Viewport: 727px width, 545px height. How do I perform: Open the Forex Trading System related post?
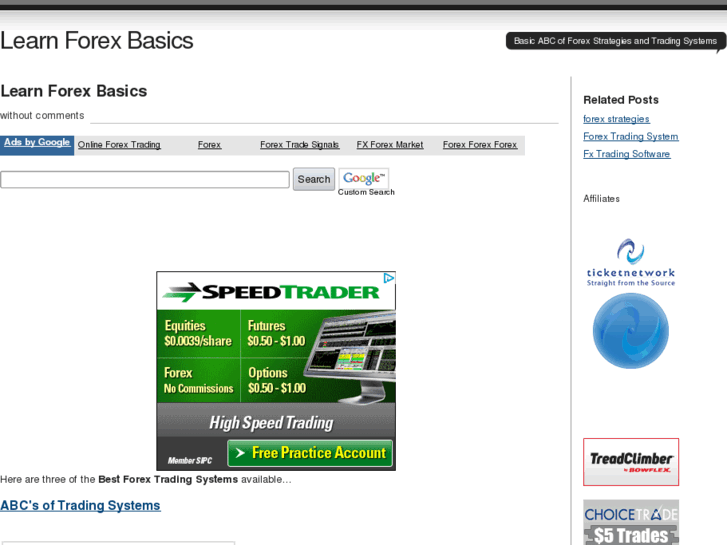(x=631, y=136)
